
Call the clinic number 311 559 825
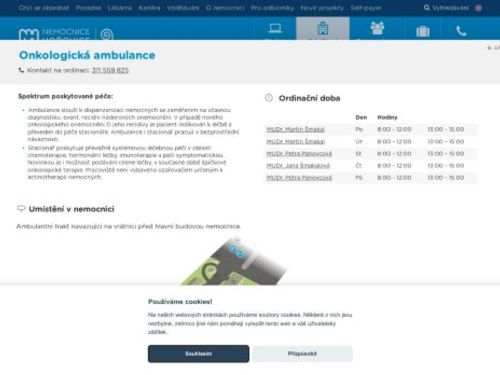click(x=110, y=70)
